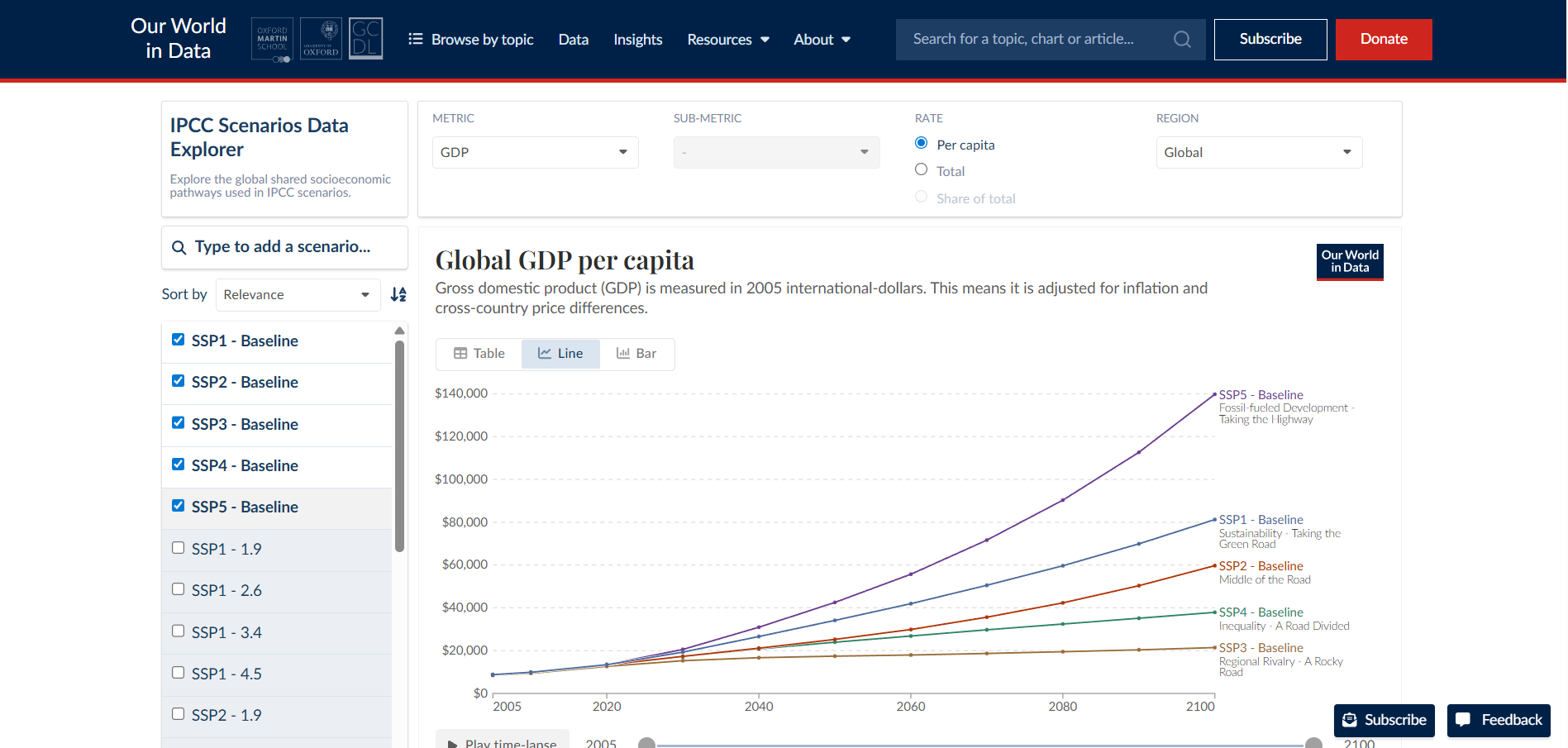Click the scenario search field to add a scenario
Viewport: 1568px width, 748px height.
pyautogui.click(x=284, y=246)
